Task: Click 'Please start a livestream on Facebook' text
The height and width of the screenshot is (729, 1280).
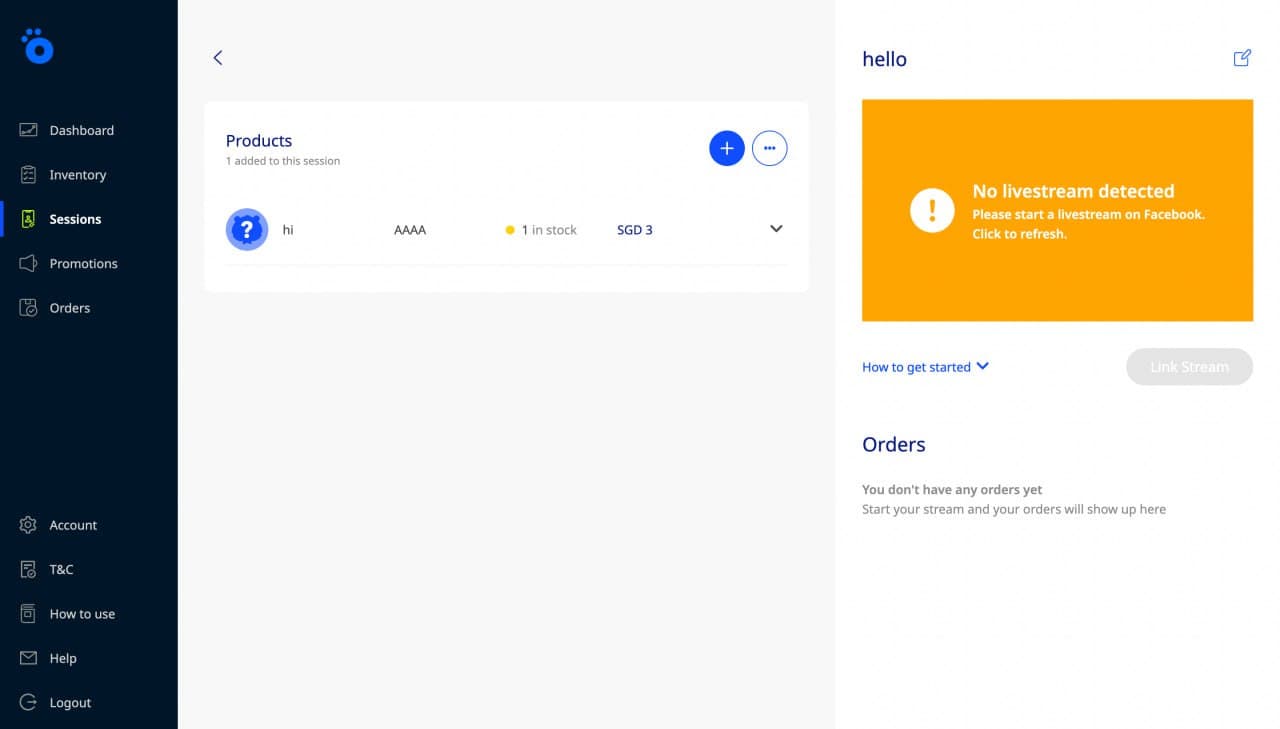Action: pyautogui.click(x=1088, y=215)
